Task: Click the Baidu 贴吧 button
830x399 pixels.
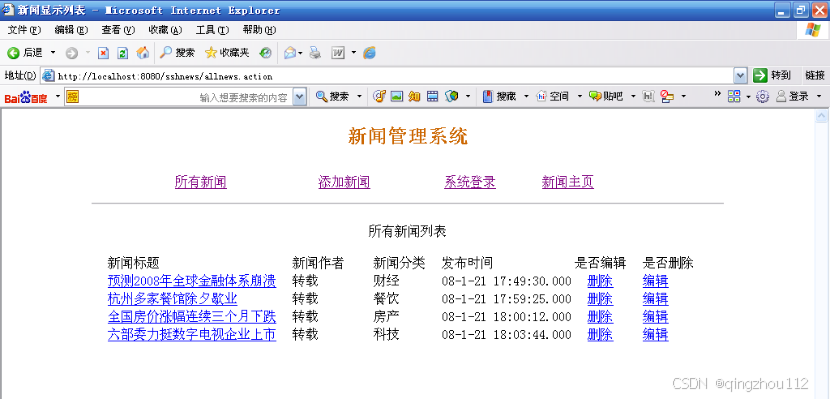Action: coord(606,96)
